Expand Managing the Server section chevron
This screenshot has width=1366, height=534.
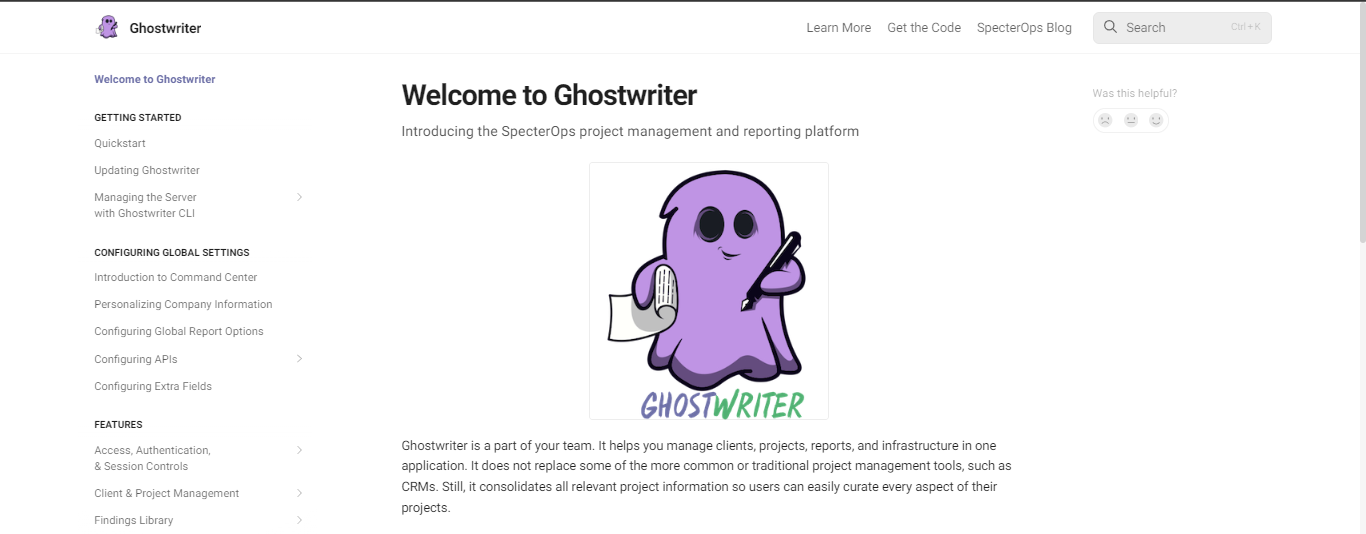tap(299, 197)
